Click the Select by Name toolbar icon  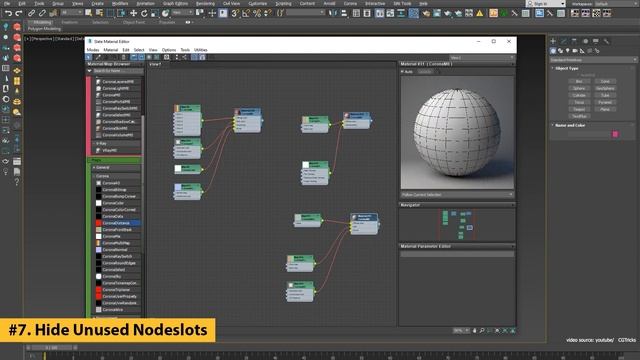pos(99,13)
